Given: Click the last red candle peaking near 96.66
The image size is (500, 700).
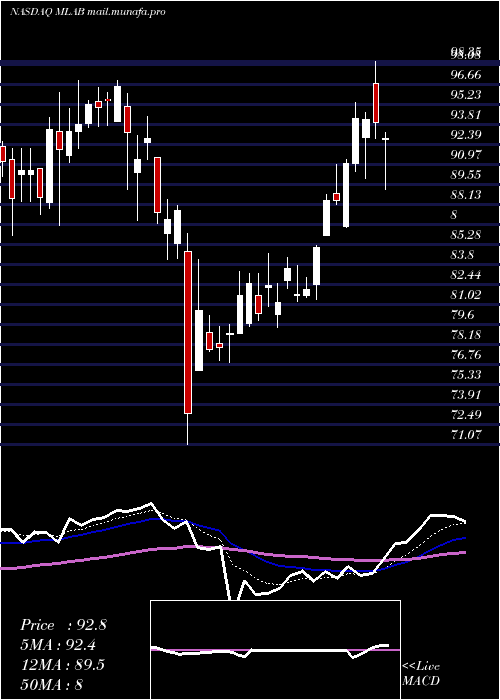Looking at the screenshot, I should click(376, 103).
